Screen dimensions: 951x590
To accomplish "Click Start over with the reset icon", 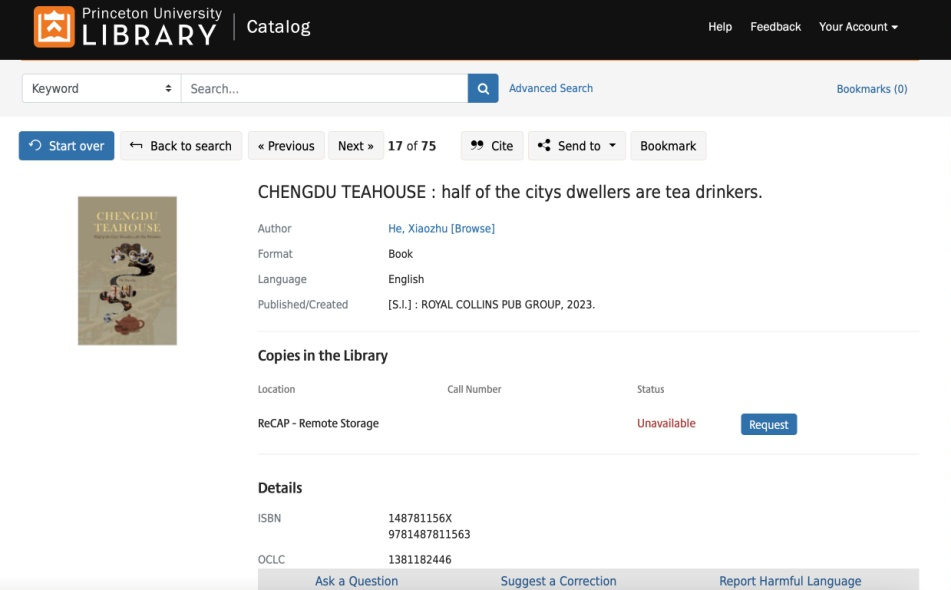I will point(67,146).
